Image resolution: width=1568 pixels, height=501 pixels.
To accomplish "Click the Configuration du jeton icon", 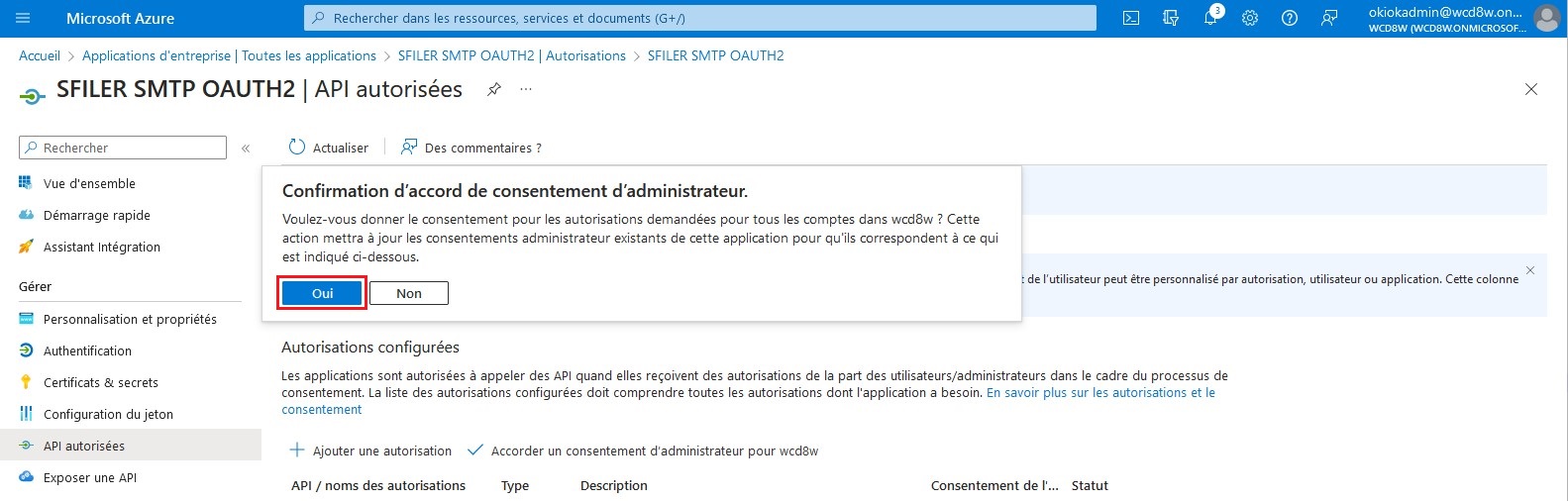I will [x=26, y=414].
